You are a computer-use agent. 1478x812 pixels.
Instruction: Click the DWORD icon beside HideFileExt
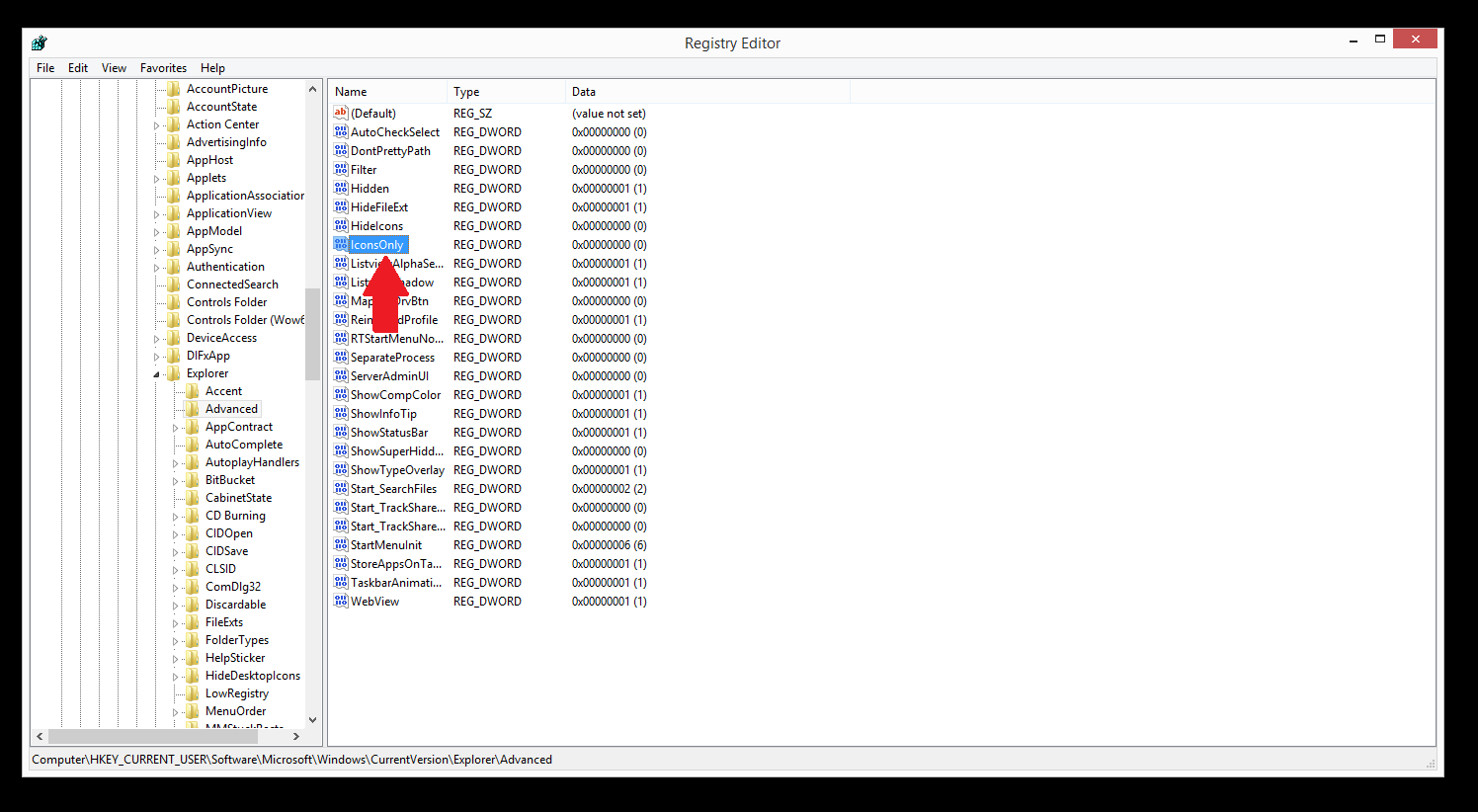[x=341, y=207]
